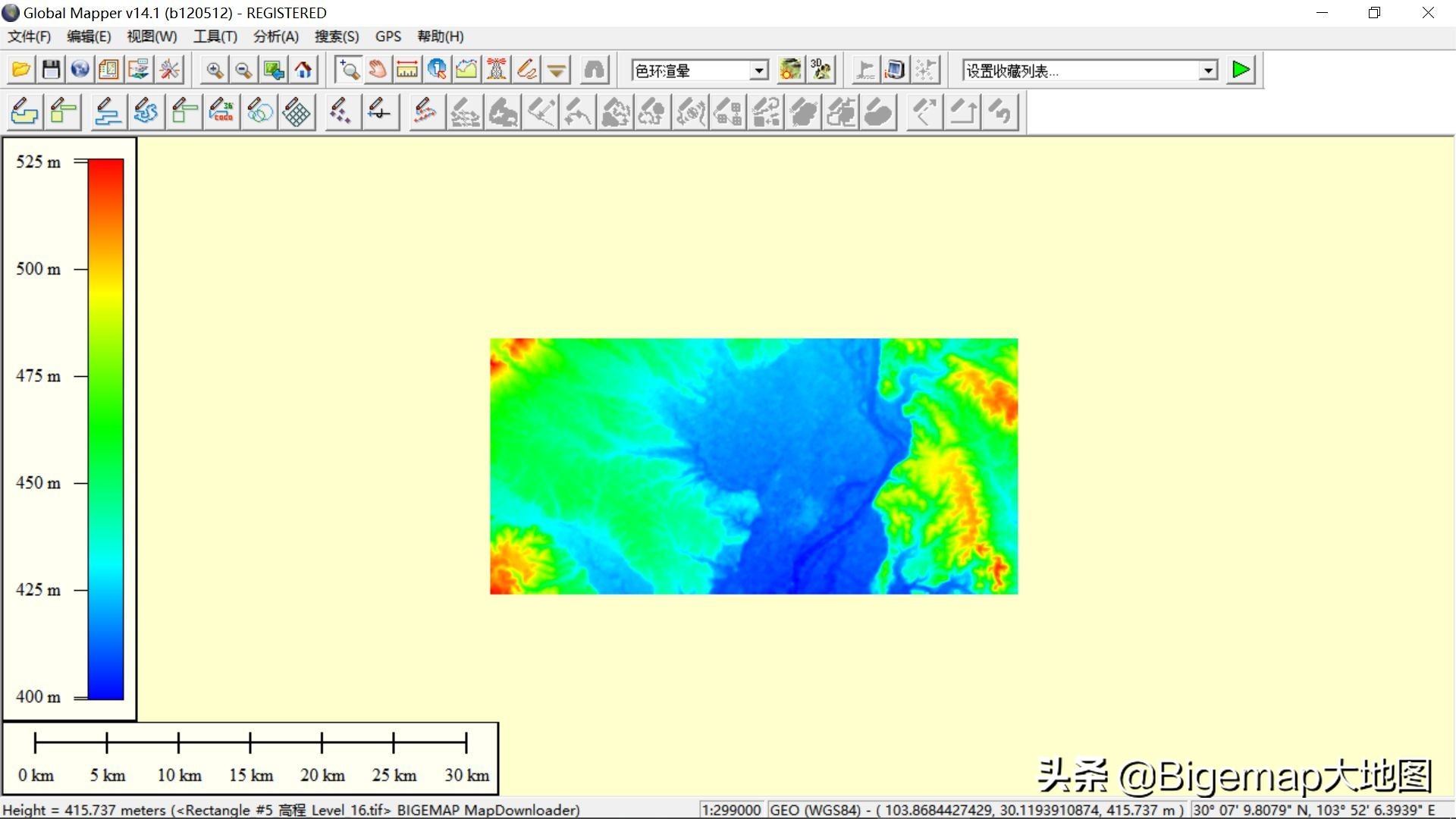This screenshot has height=819, width=1456.
Task: Open the 设置收藏列表 favorites dropdown arrow
Action: [x=1208, y=71]
